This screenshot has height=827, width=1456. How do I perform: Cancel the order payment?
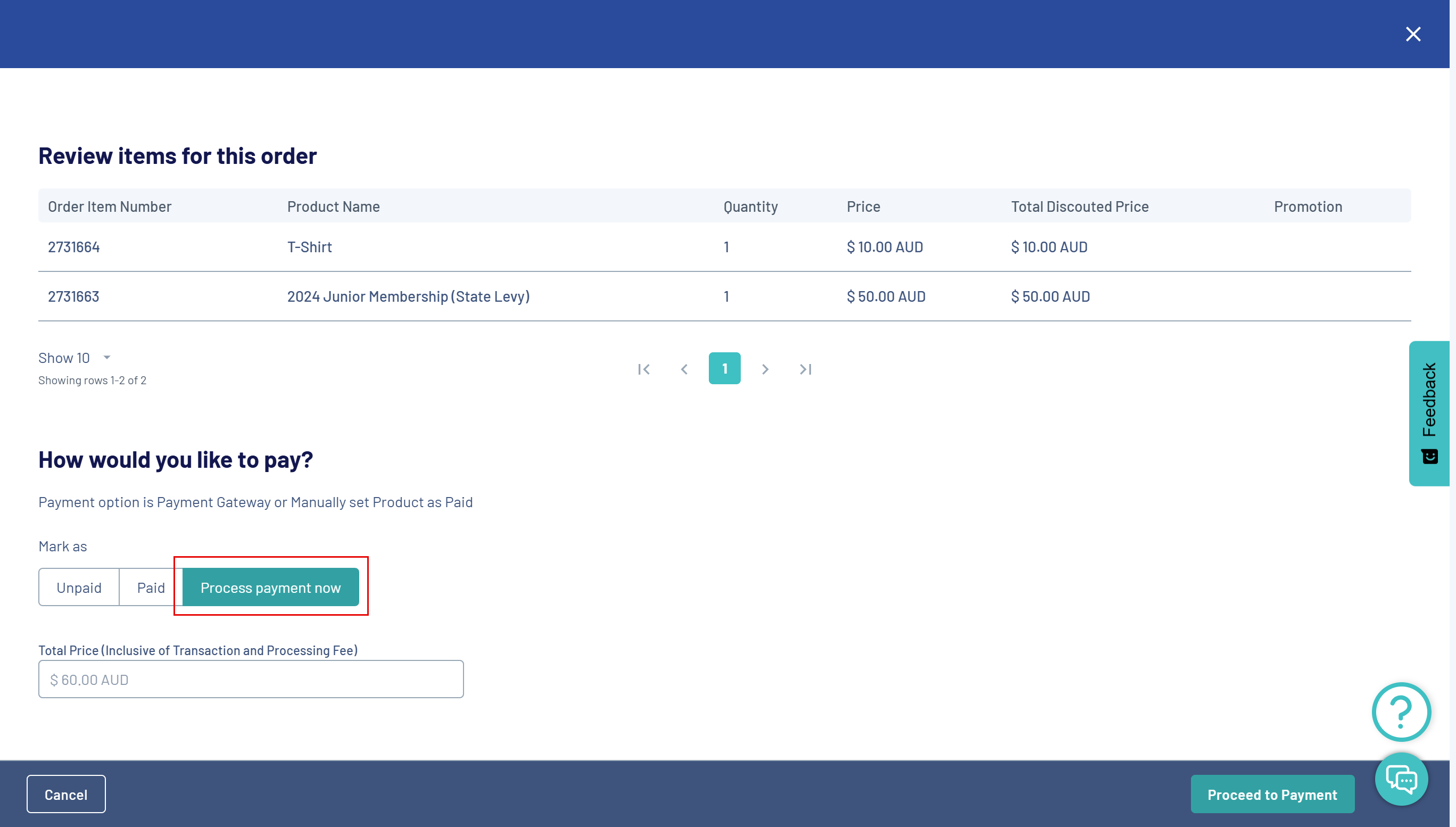(x=66, y=794)
